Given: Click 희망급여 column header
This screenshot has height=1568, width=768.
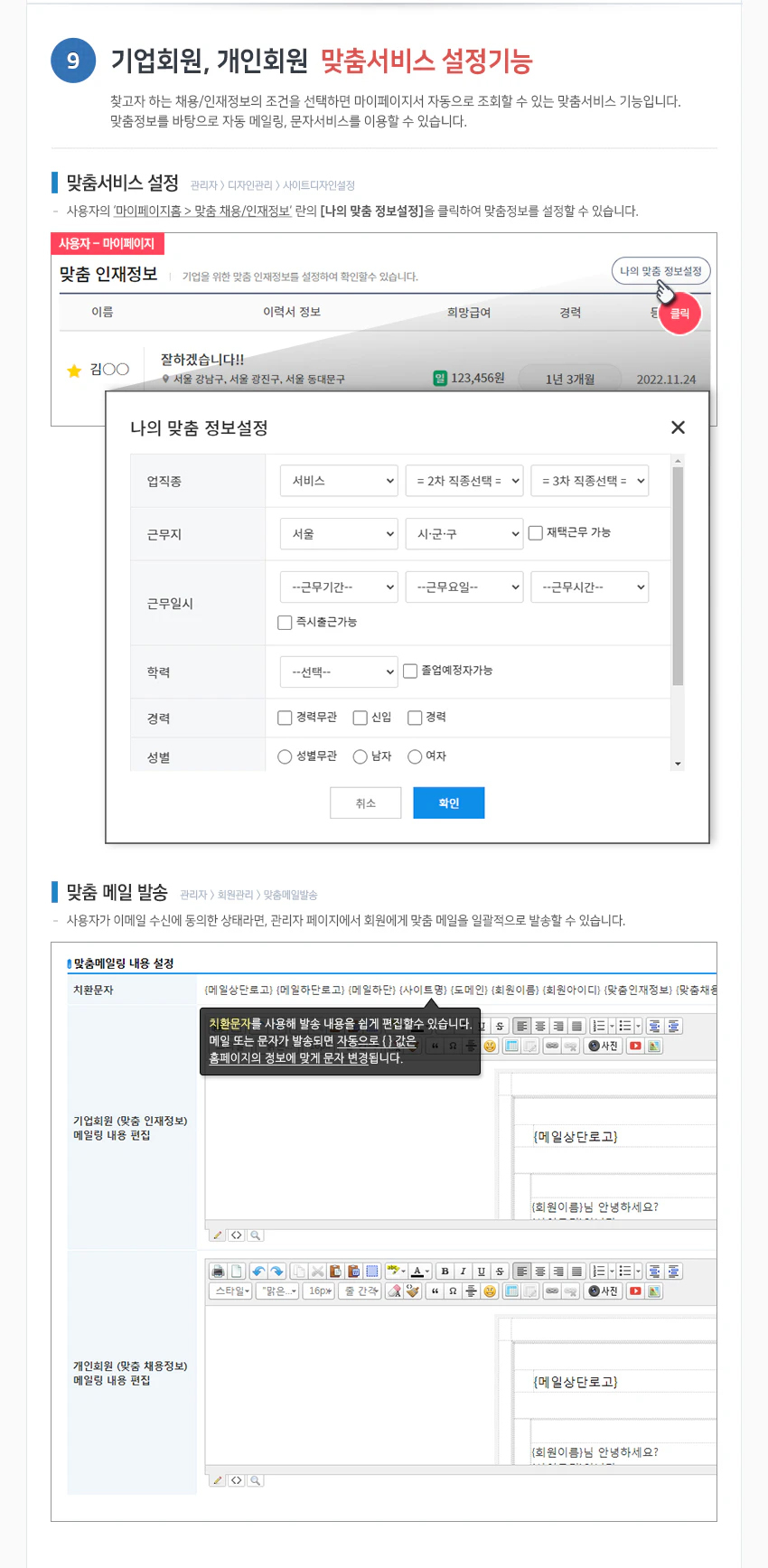Looking at the screenshot, I should pos(469,313).
